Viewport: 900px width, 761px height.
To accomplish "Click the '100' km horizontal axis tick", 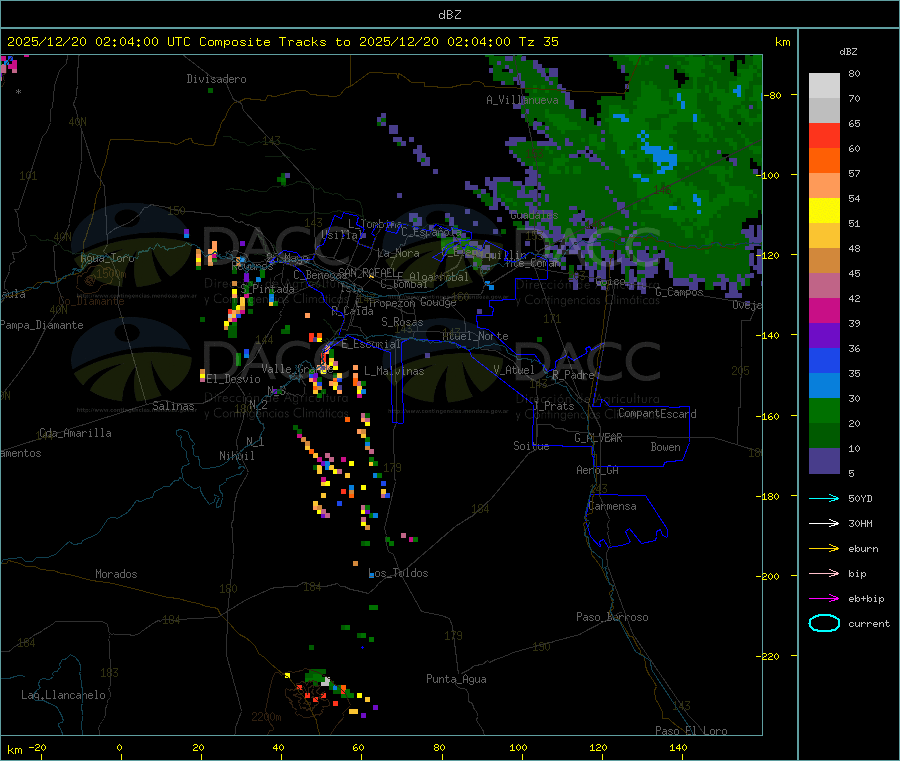I will (518, 747).
